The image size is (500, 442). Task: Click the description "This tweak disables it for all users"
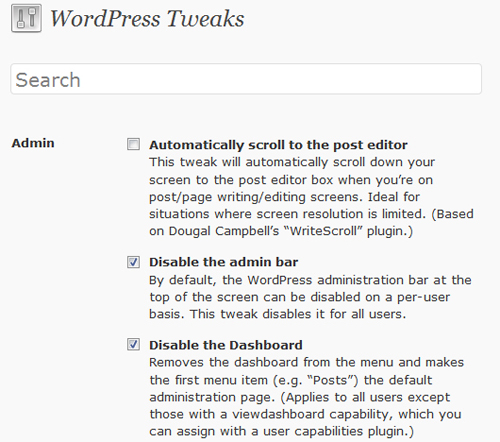pos(310,297)
